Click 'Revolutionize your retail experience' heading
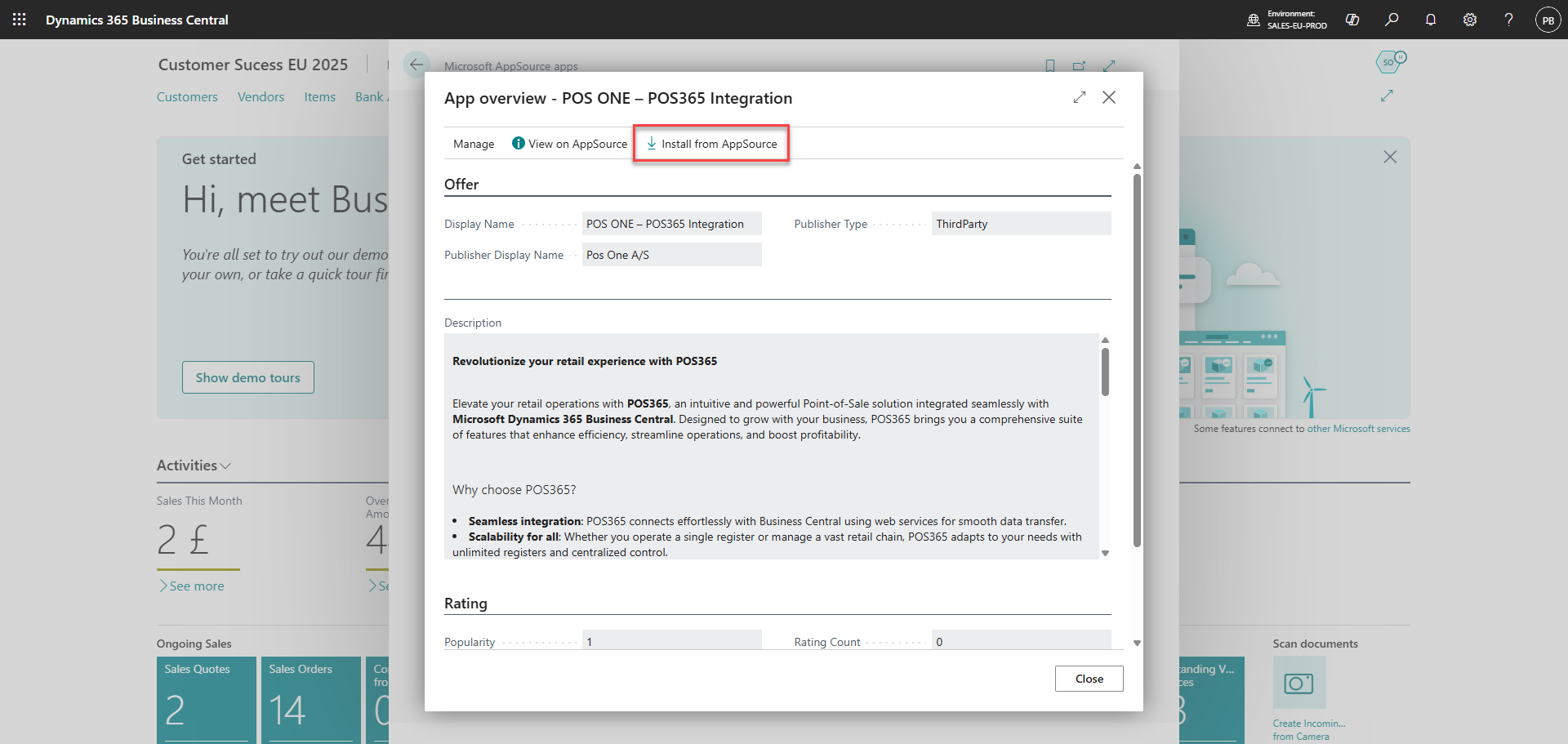1568x744 pixels. tap(585, 361)
